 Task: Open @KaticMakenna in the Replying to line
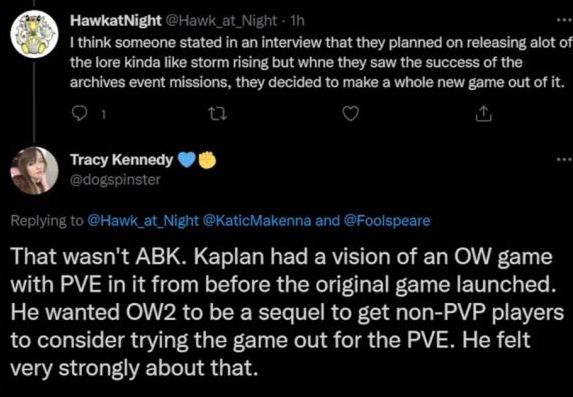click(x=254, y=221)
